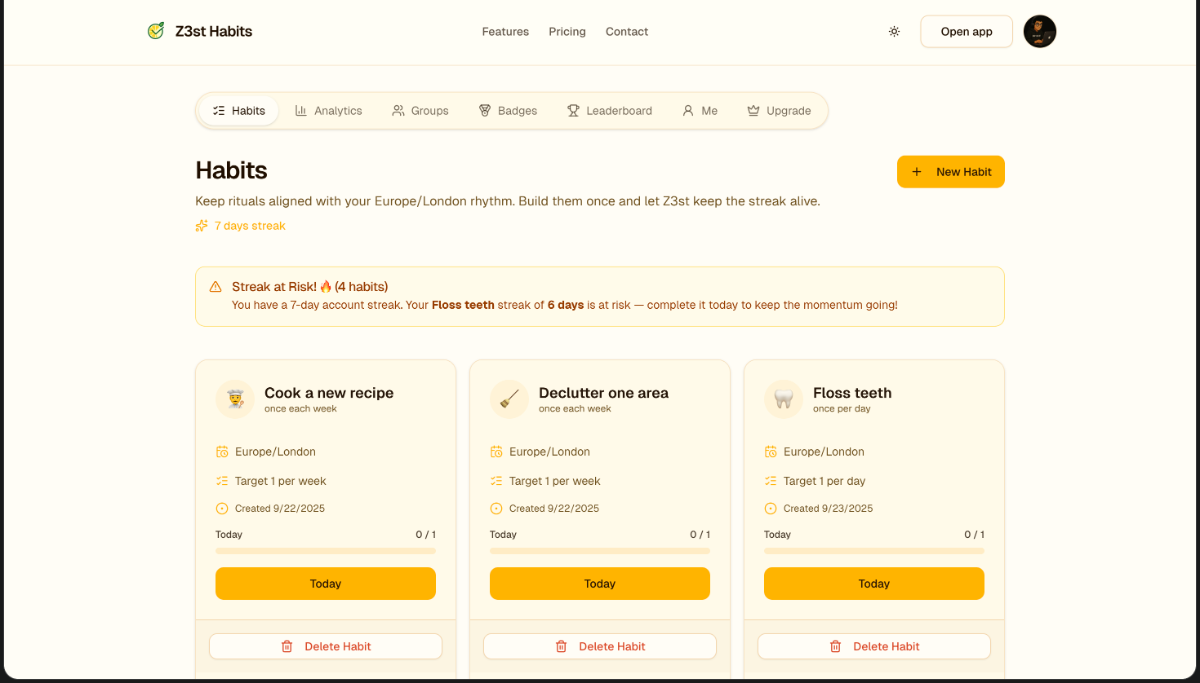
Task: Click the trash icon under Floss teeth
Action: [835, 647]
